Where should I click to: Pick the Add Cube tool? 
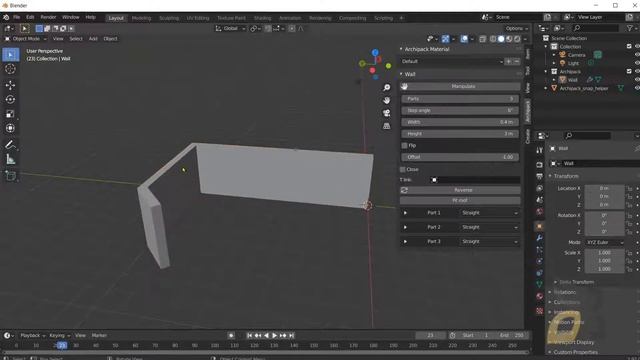[11, 176]
